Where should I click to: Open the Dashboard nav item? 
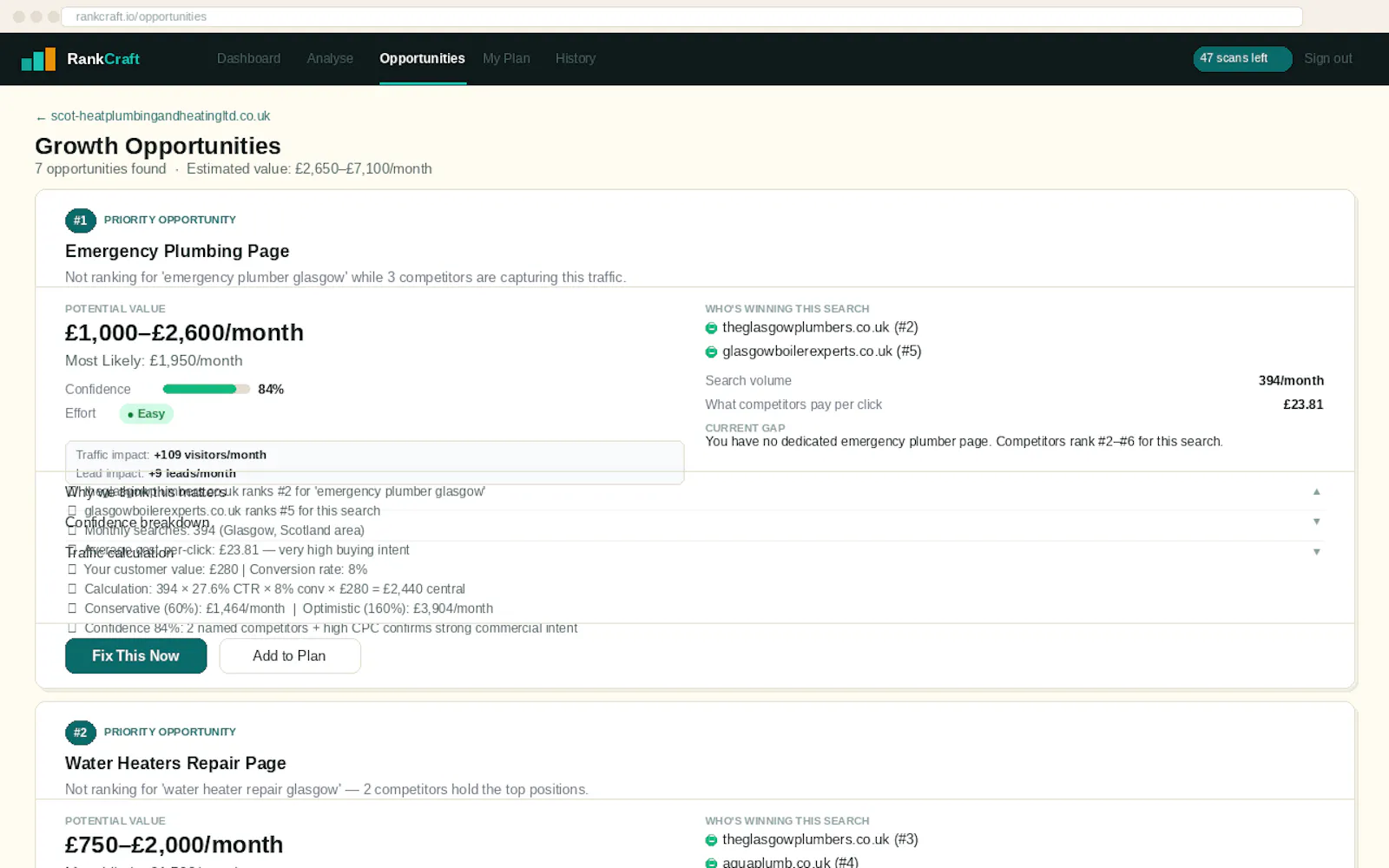coord(248,58)
